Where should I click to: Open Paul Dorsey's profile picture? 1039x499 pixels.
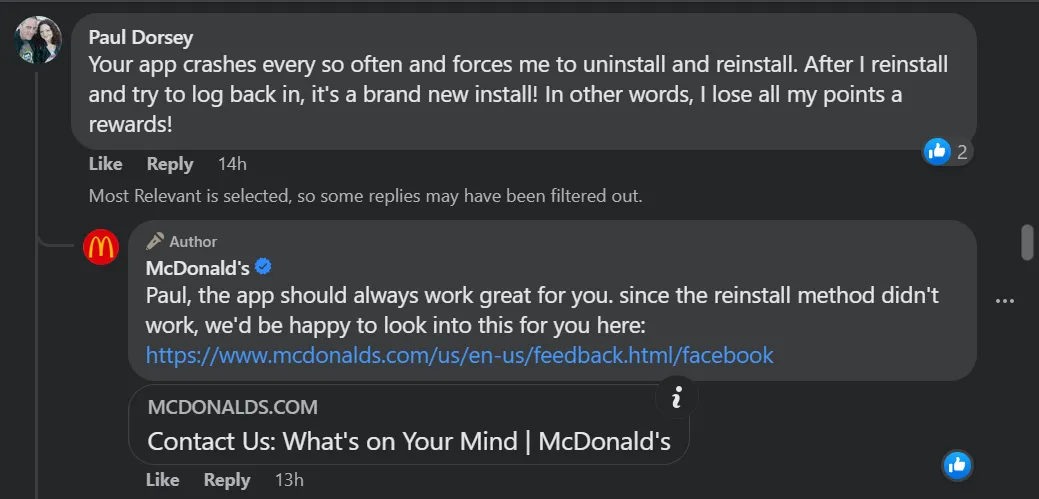pyautogui.click(x=39, y=41)
